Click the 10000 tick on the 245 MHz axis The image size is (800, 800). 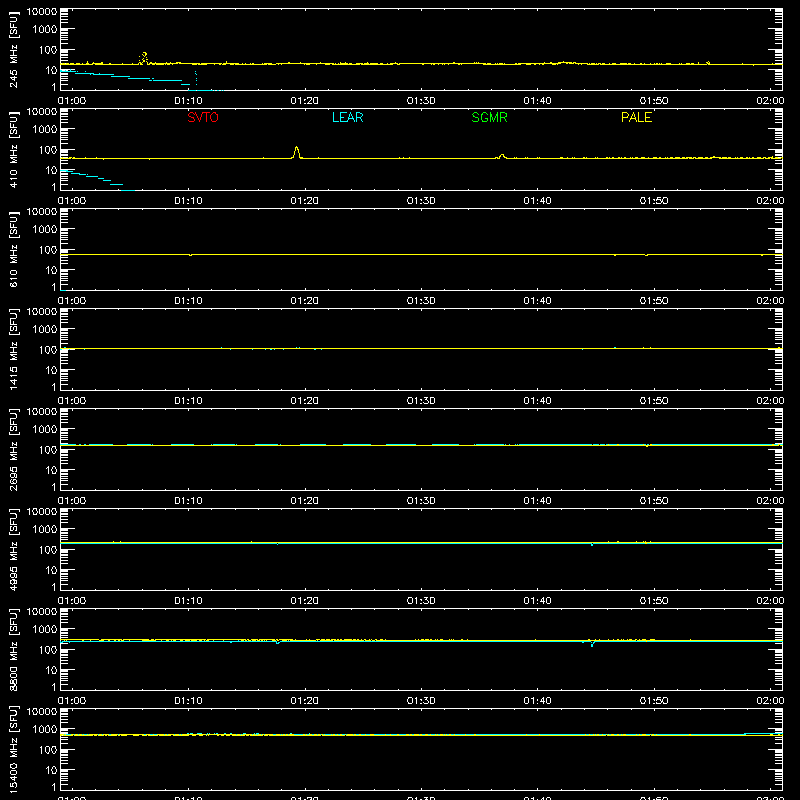click(42, 12)
